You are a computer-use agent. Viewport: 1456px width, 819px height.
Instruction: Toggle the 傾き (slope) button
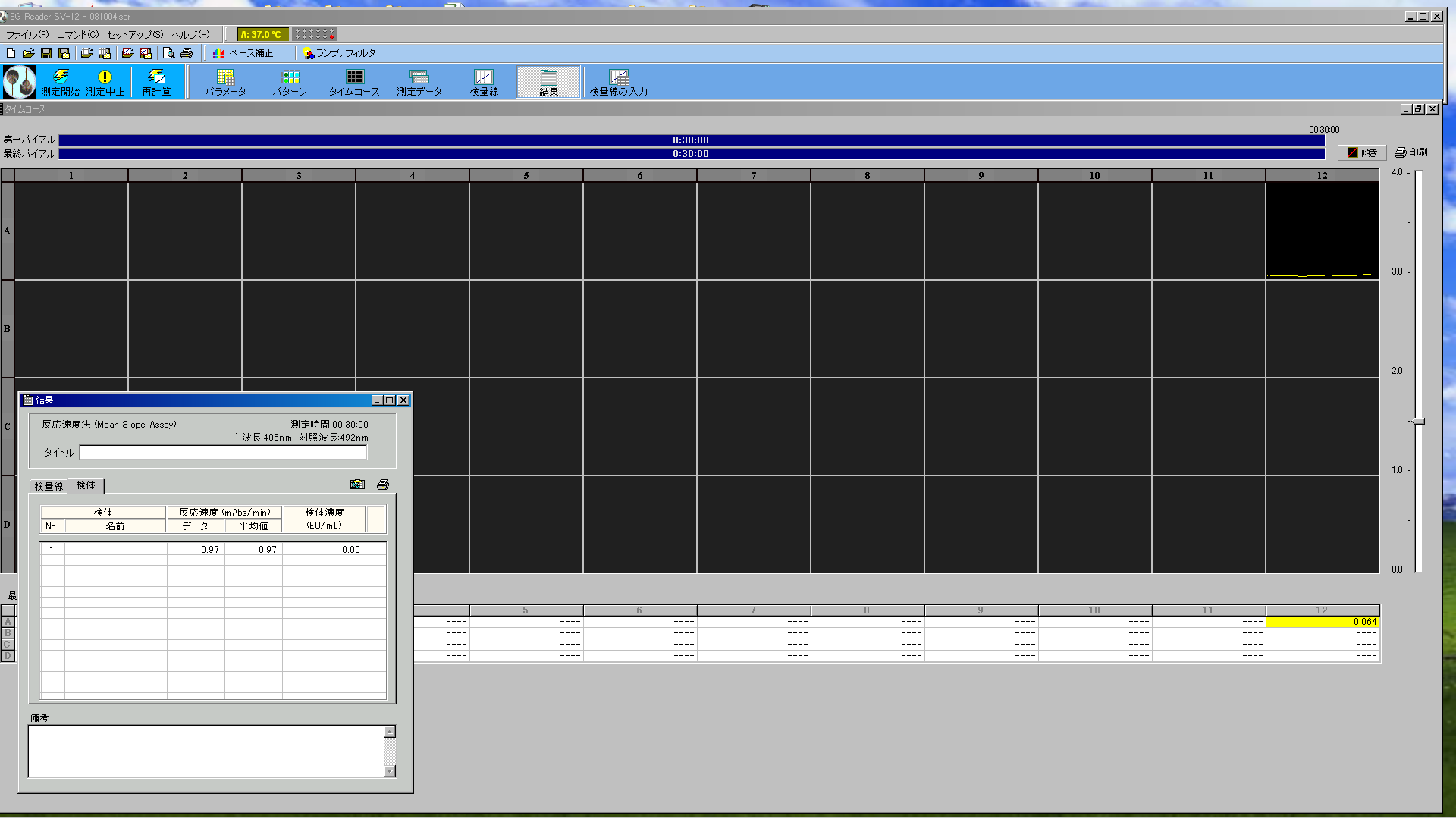pos(1362,152)
